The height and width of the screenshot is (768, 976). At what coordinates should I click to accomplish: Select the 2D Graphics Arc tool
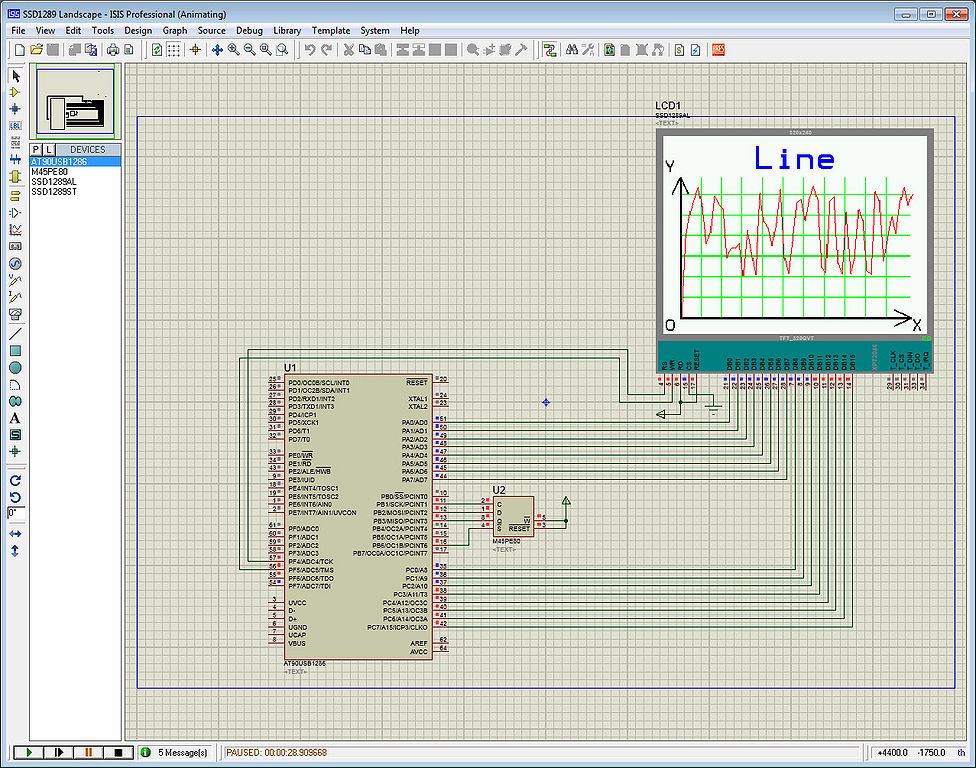pos(16,385)
